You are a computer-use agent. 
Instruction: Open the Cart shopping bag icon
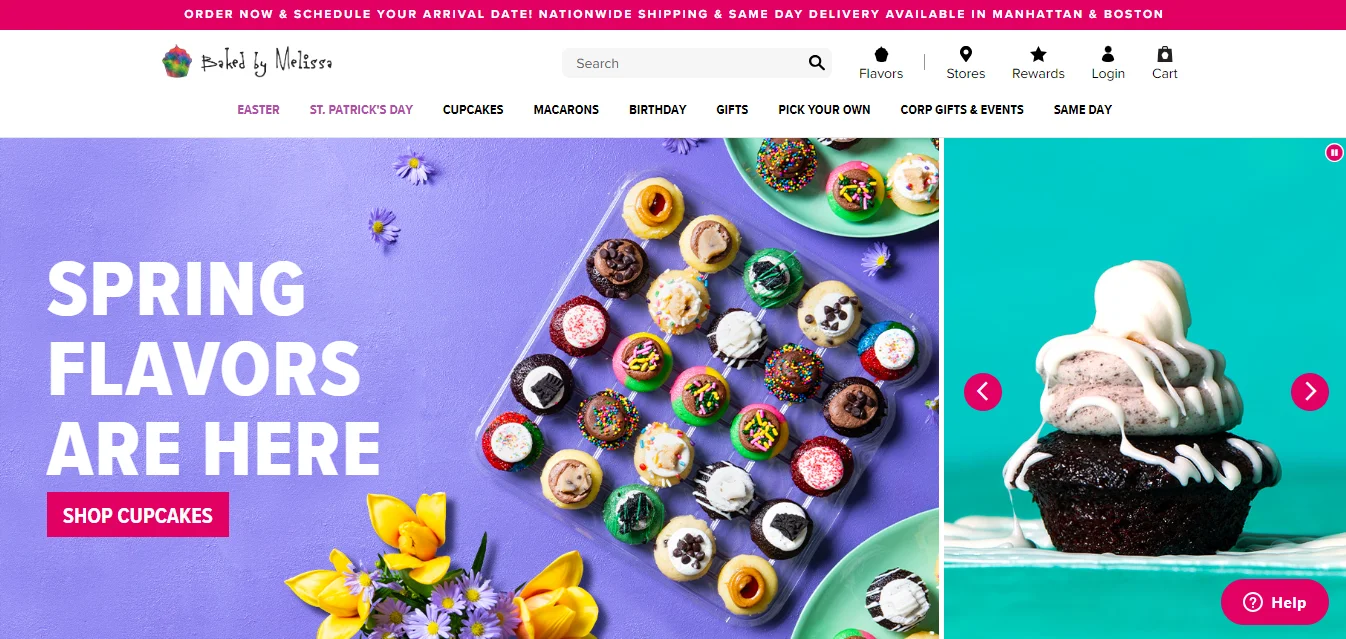click(x=1164, y=55)
